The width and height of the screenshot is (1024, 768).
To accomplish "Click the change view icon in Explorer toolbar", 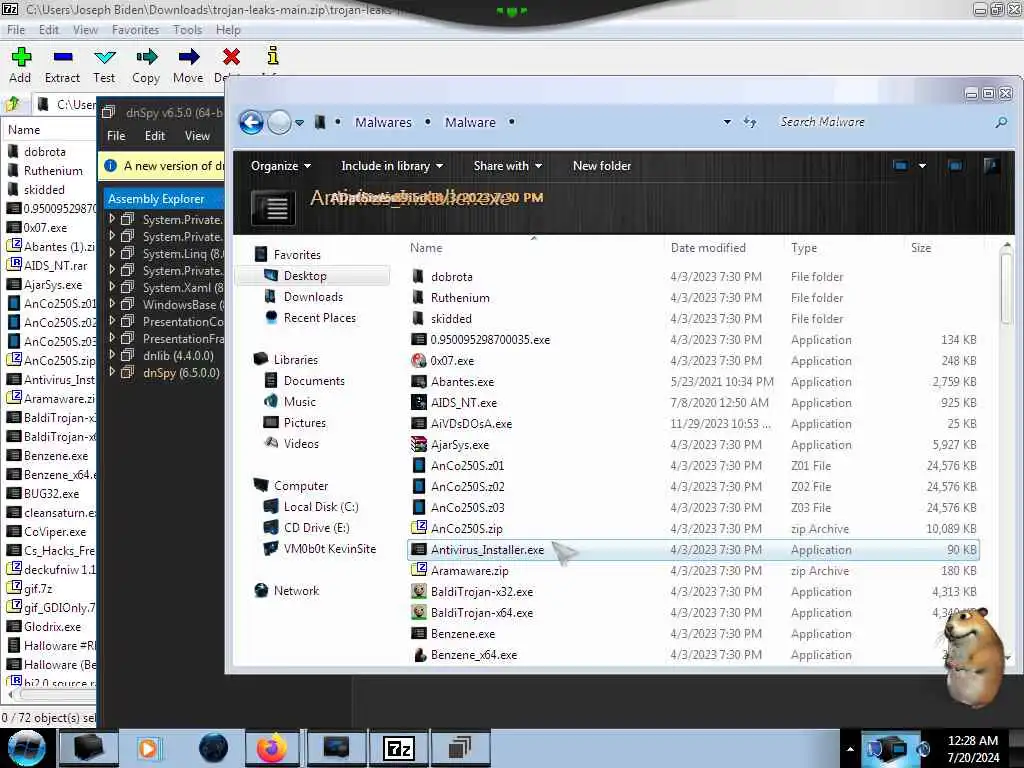I will [x=900, y=165].
